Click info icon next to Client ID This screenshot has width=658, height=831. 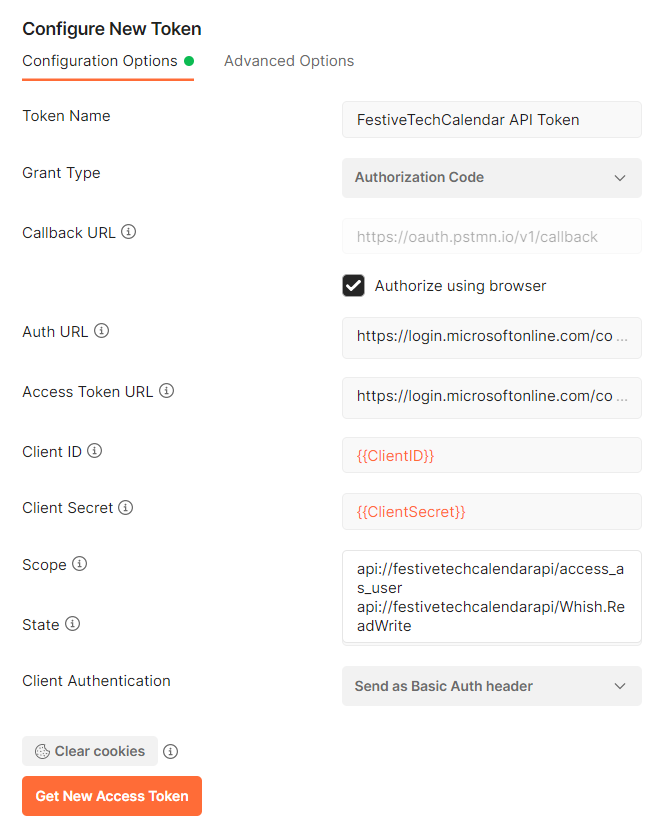click(x=95, y=451)
